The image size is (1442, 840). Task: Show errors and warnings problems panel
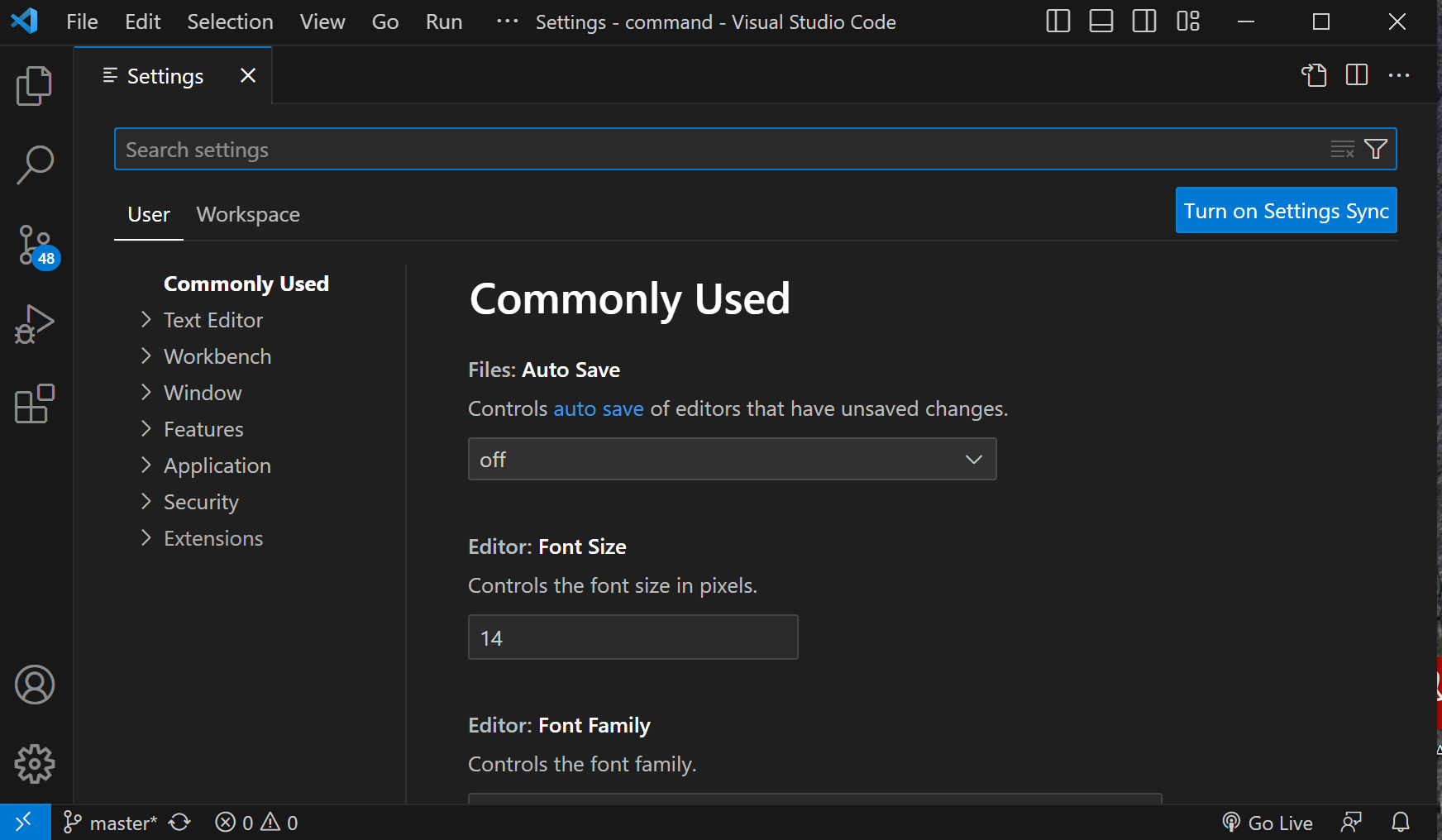256,823
